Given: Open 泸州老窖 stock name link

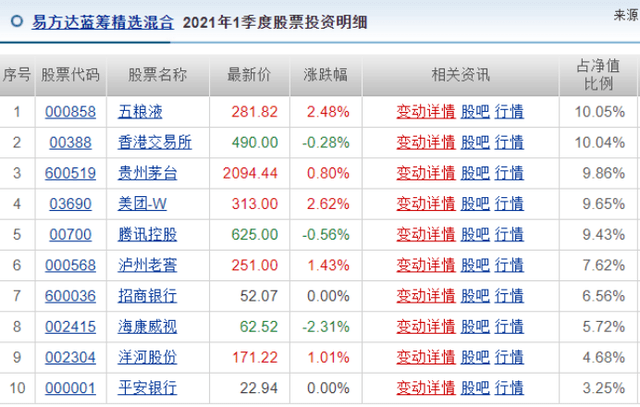Looking at the screenshot, I should point(147,265).
